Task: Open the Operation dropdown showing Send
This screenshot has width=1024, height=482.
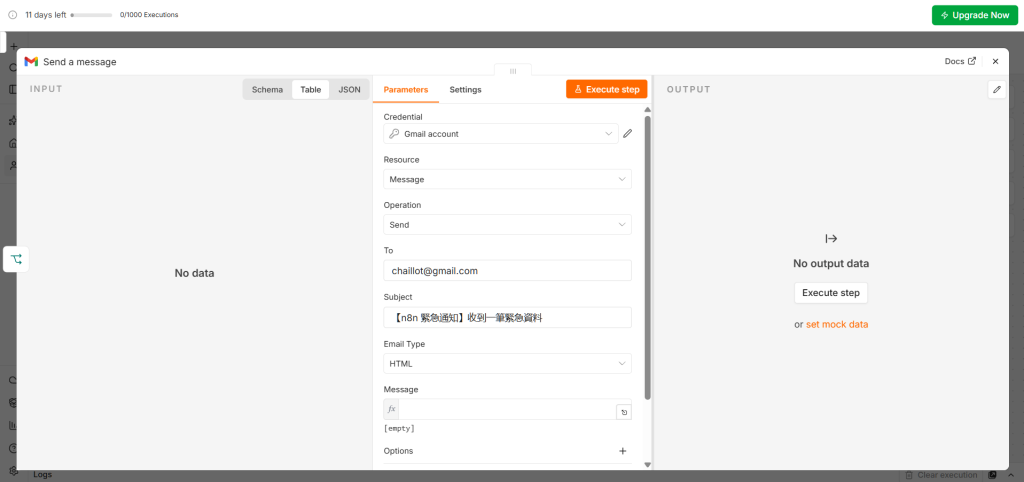Action: pyautogui.click(x=507, y=225)
